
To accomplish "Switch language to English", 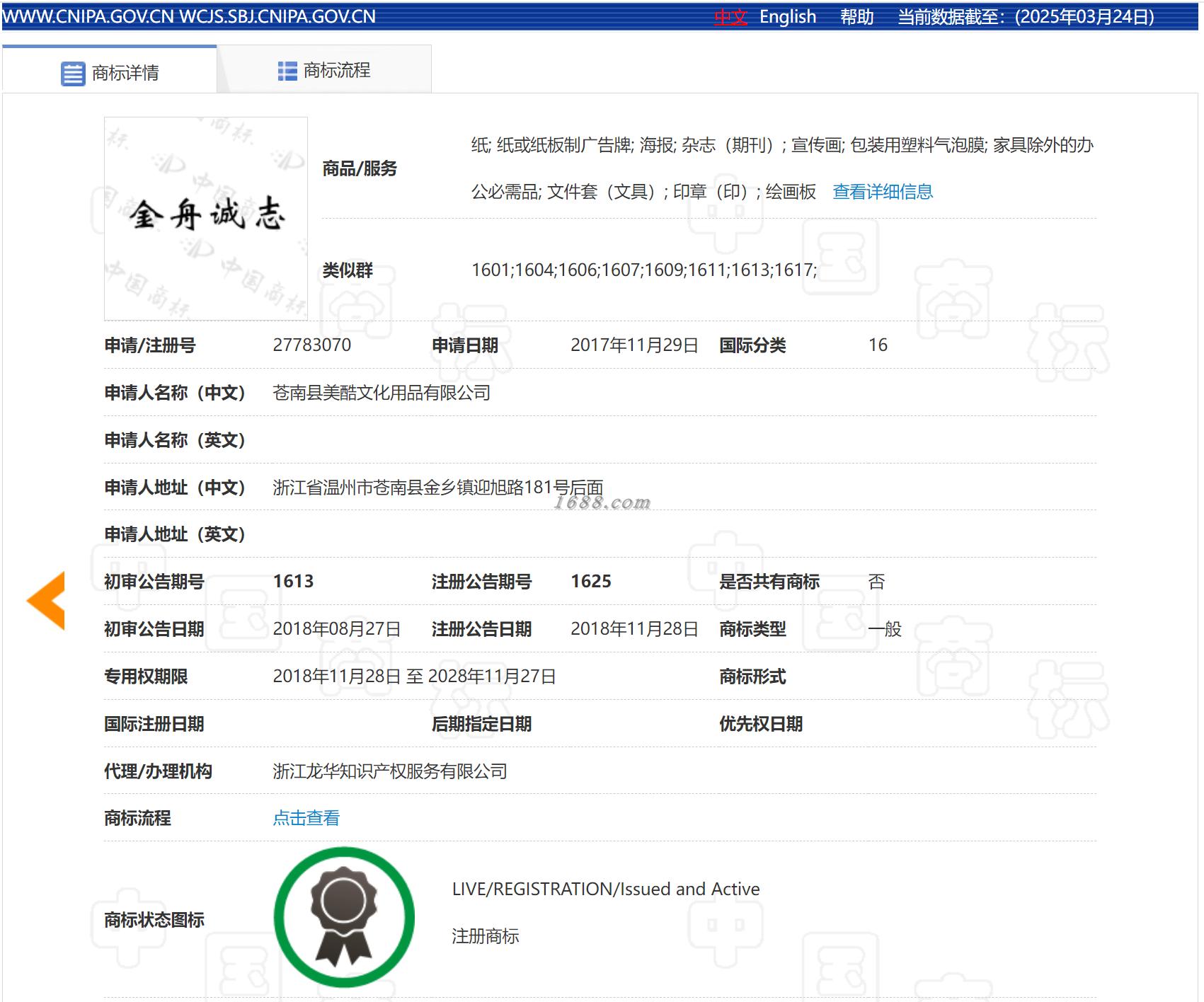I will tap(788, 17).
